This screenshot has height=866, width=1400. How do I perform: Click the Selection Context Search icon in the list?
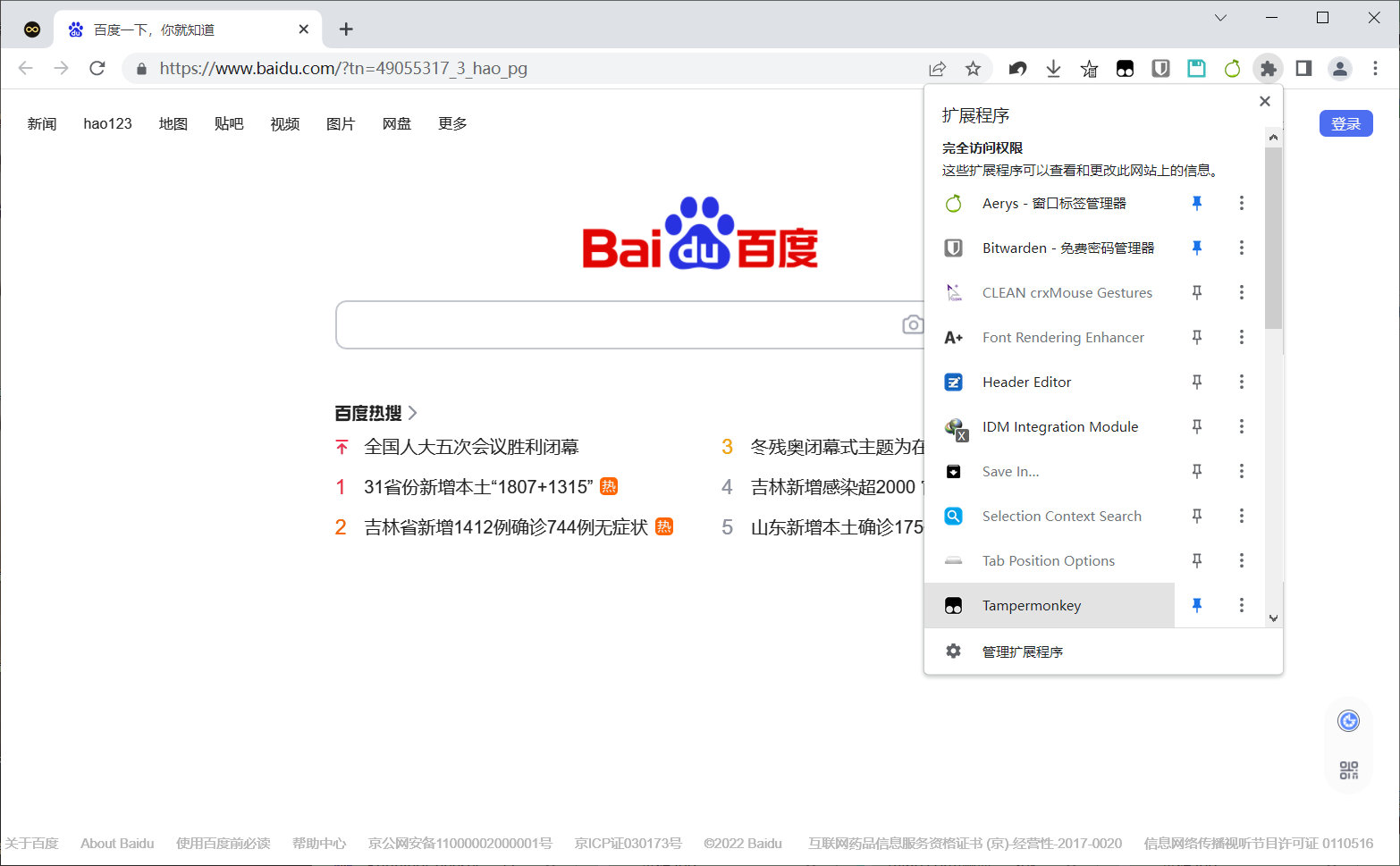tap(954, 517)
